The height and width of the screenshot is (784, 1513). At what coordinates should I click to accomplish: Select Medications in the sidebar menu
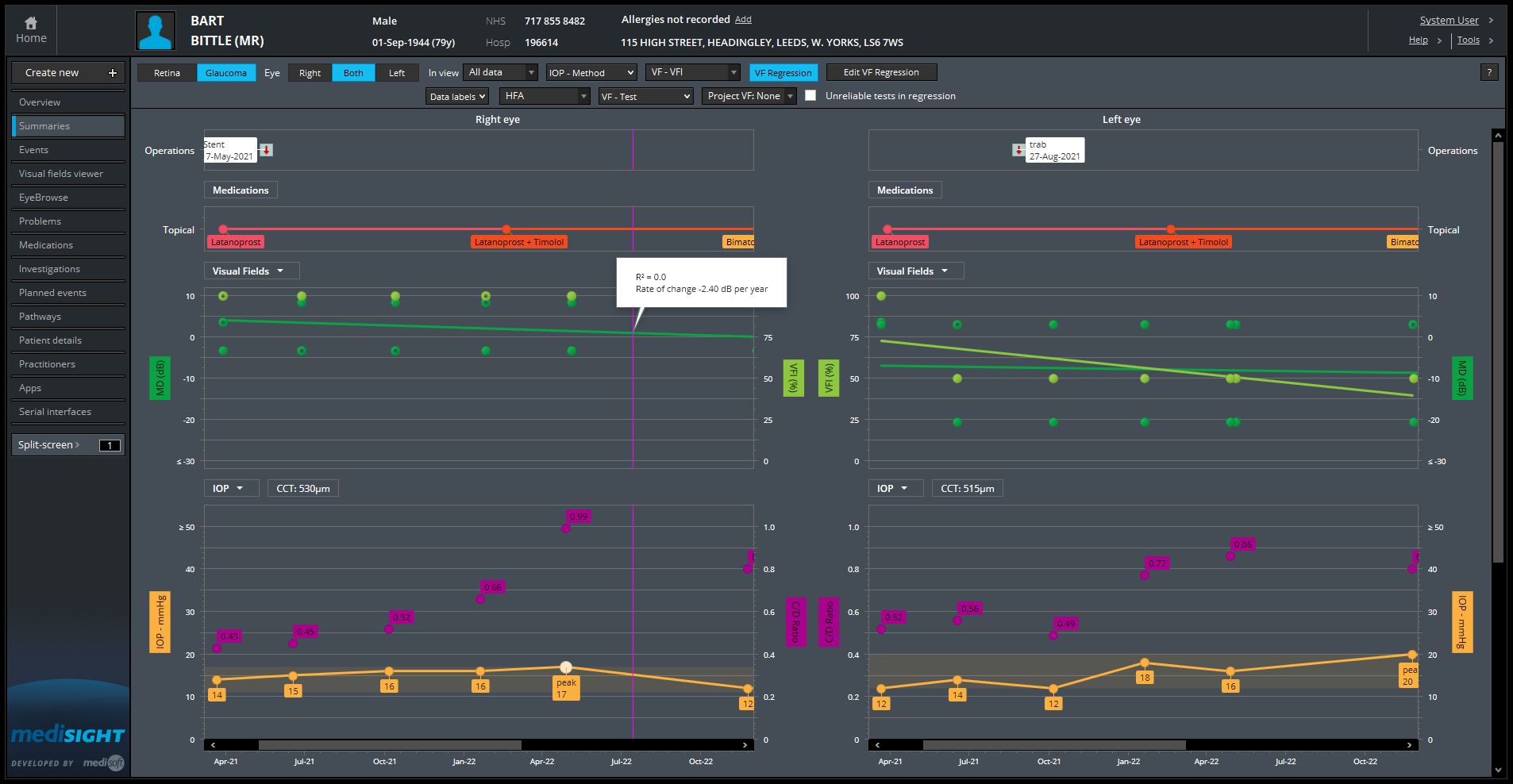pos(45,244)
